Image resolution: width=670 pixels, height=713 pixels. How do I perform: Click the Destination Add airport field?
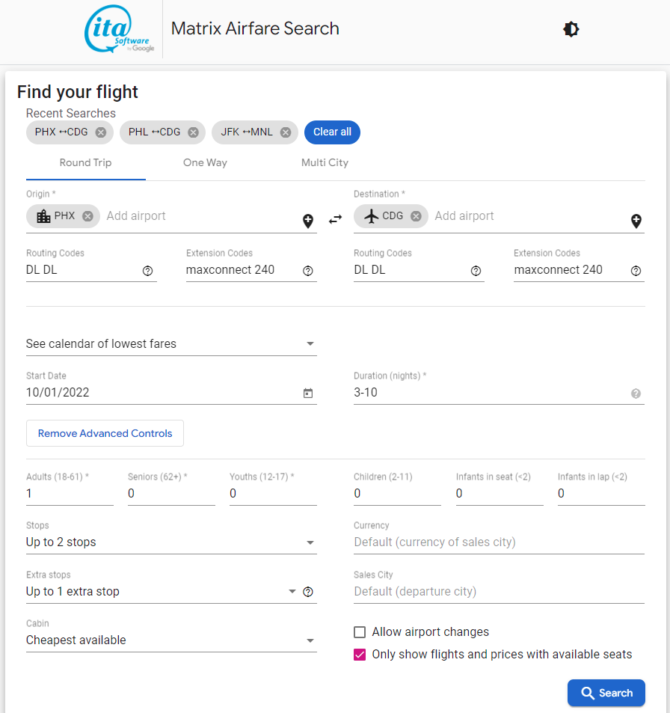click(x=529, y=216)
